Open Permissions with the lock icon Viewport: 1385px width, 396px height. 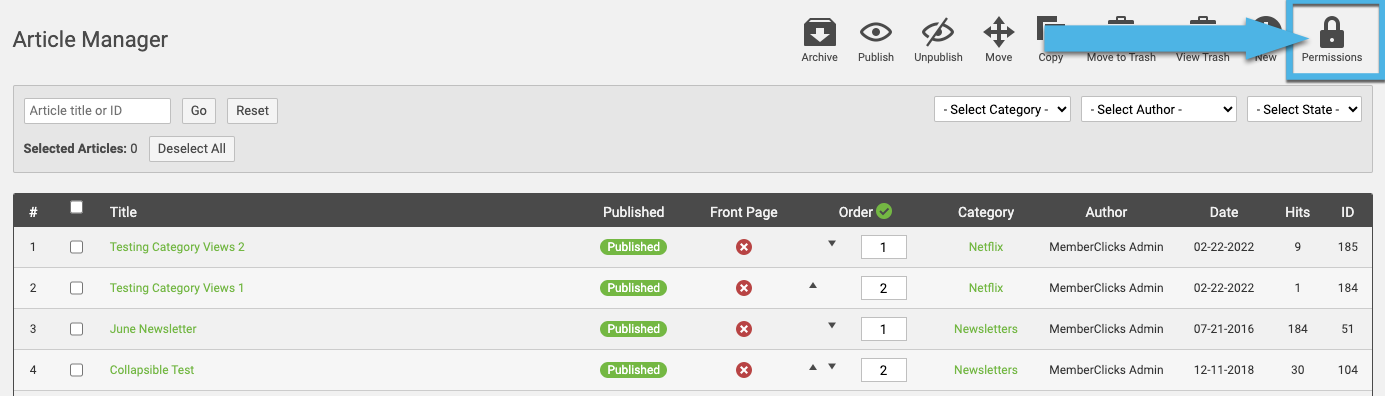coord(1332,32)
